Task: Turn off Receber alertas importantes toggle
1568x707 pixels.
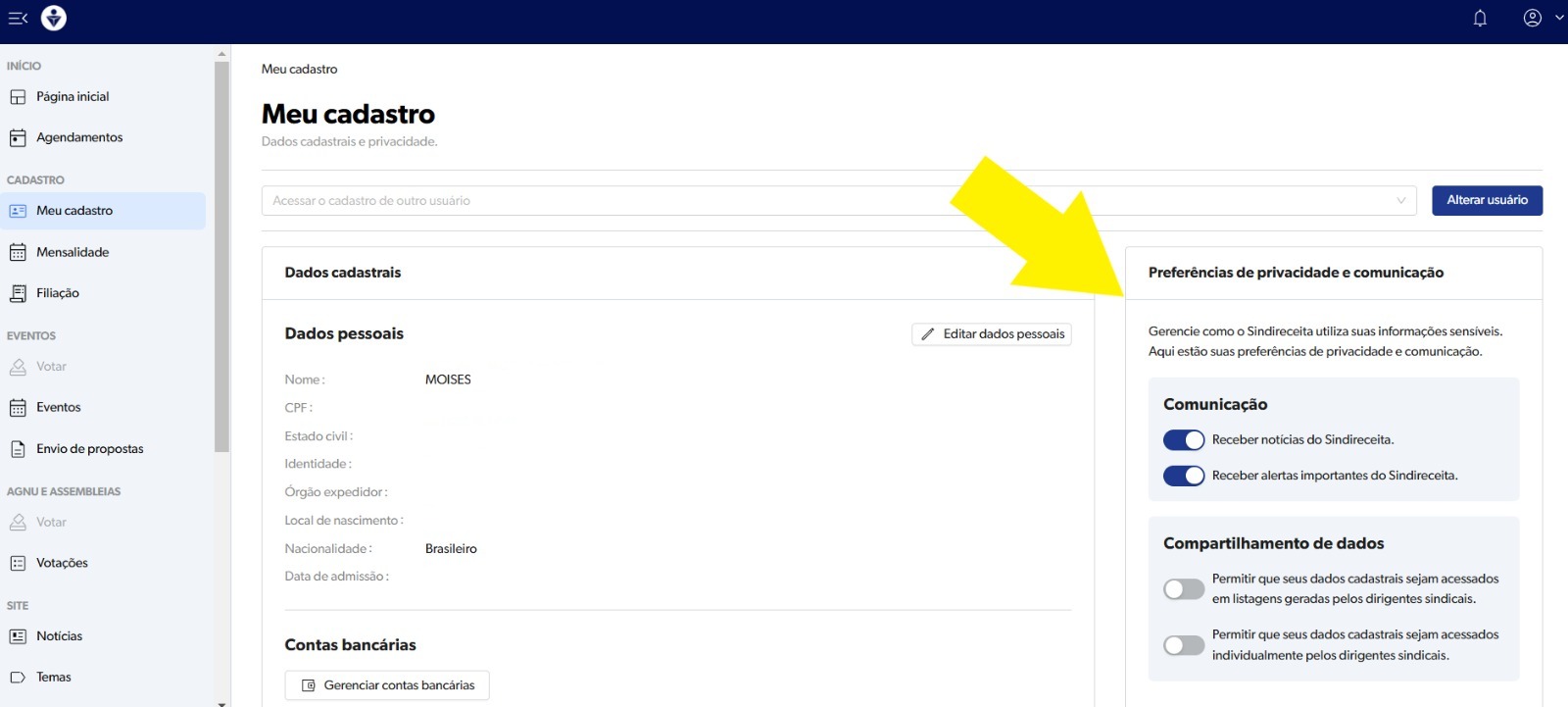Action: 1184,476
